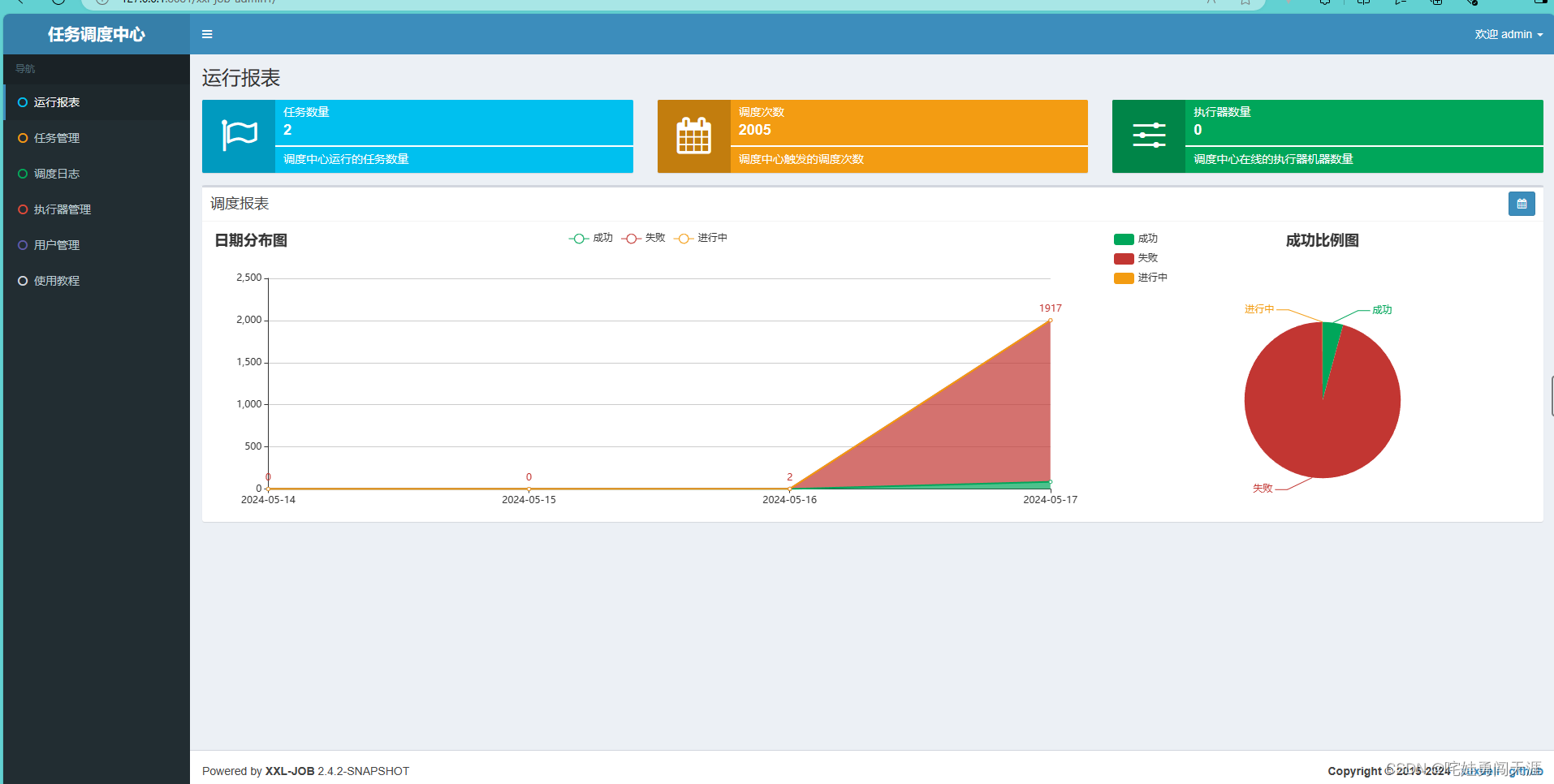This screenshot has width=1554, height=784.
Task: Click the purple circle icon beside 用户管理
Action: pos(23,245)
